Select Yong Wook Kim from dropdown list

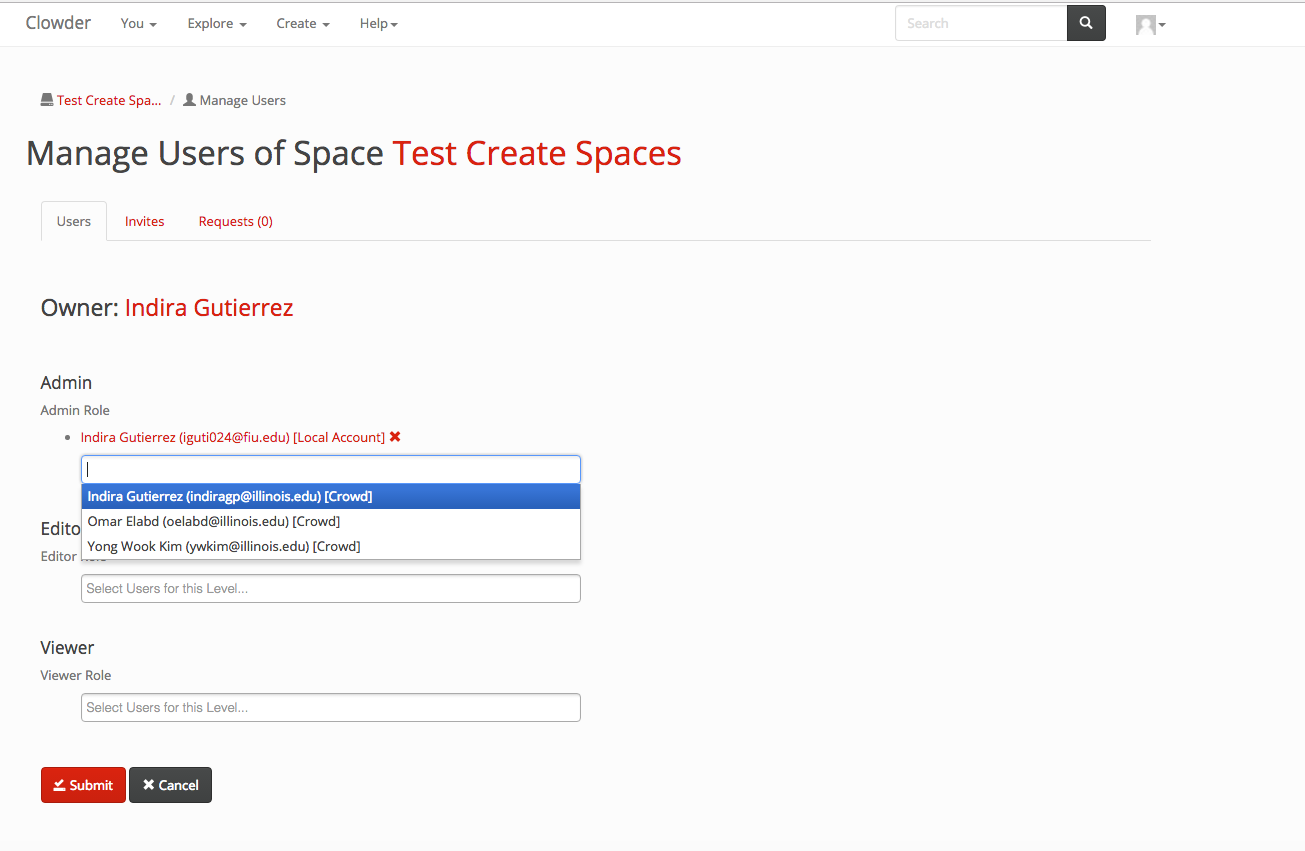pyautogui.click(x=224, y=546)
